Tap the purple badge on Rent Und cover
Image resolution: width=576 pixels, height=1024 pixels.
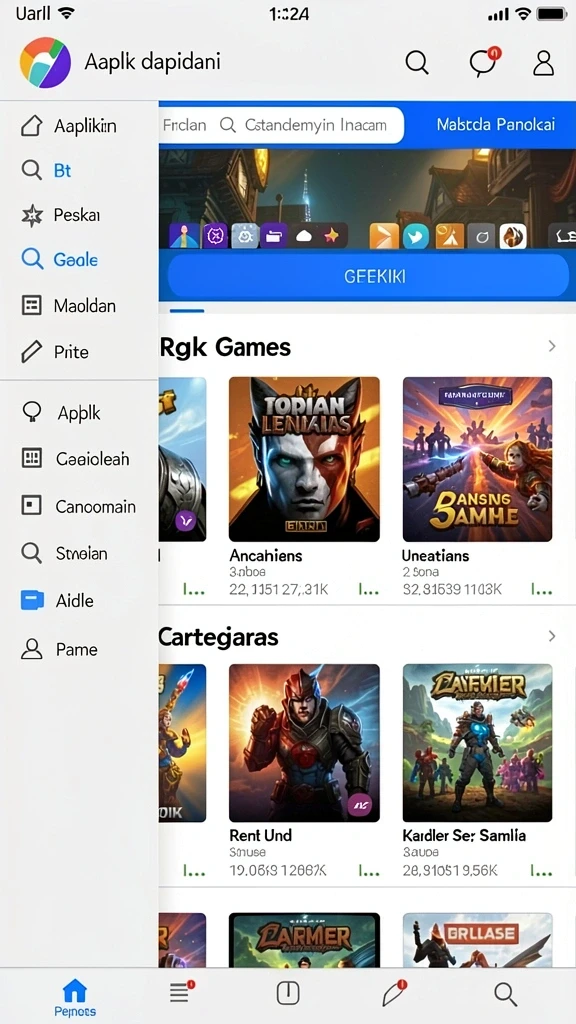point(359,805)
